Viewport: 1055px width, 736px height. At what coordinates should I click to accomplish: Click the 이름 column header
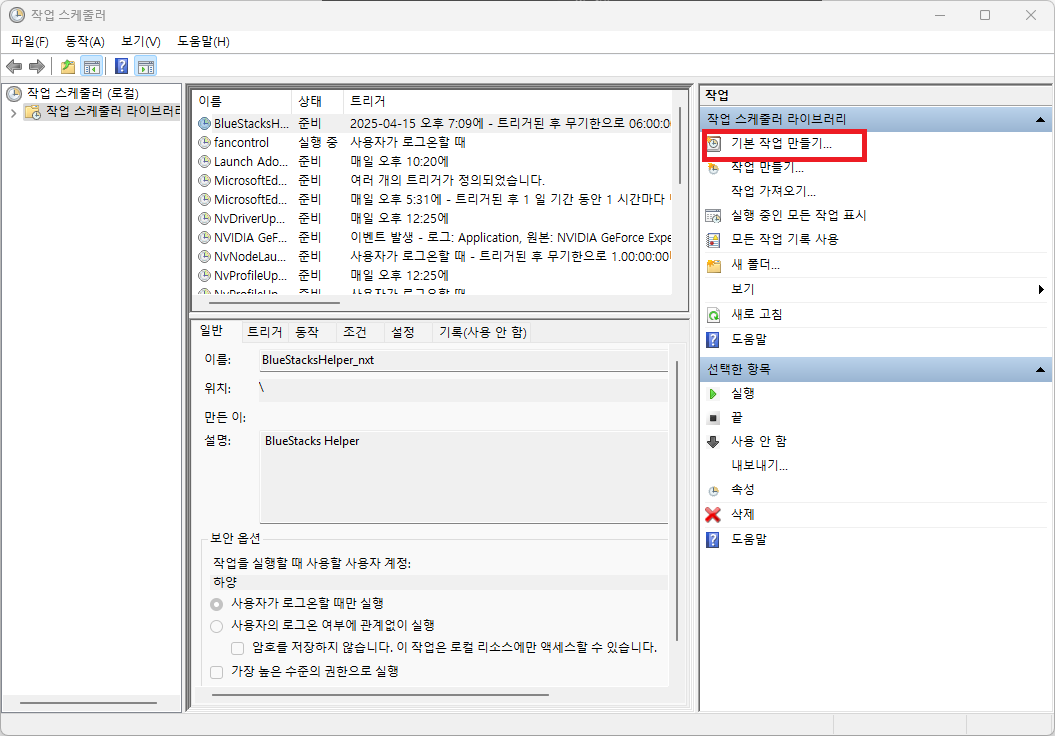(242, 102)
